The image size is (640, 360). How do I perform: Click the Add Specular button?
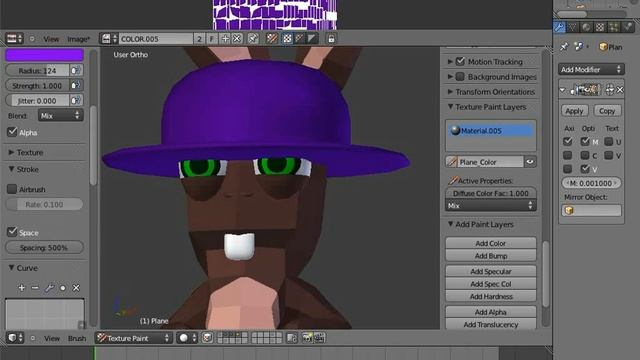(491, 271)
